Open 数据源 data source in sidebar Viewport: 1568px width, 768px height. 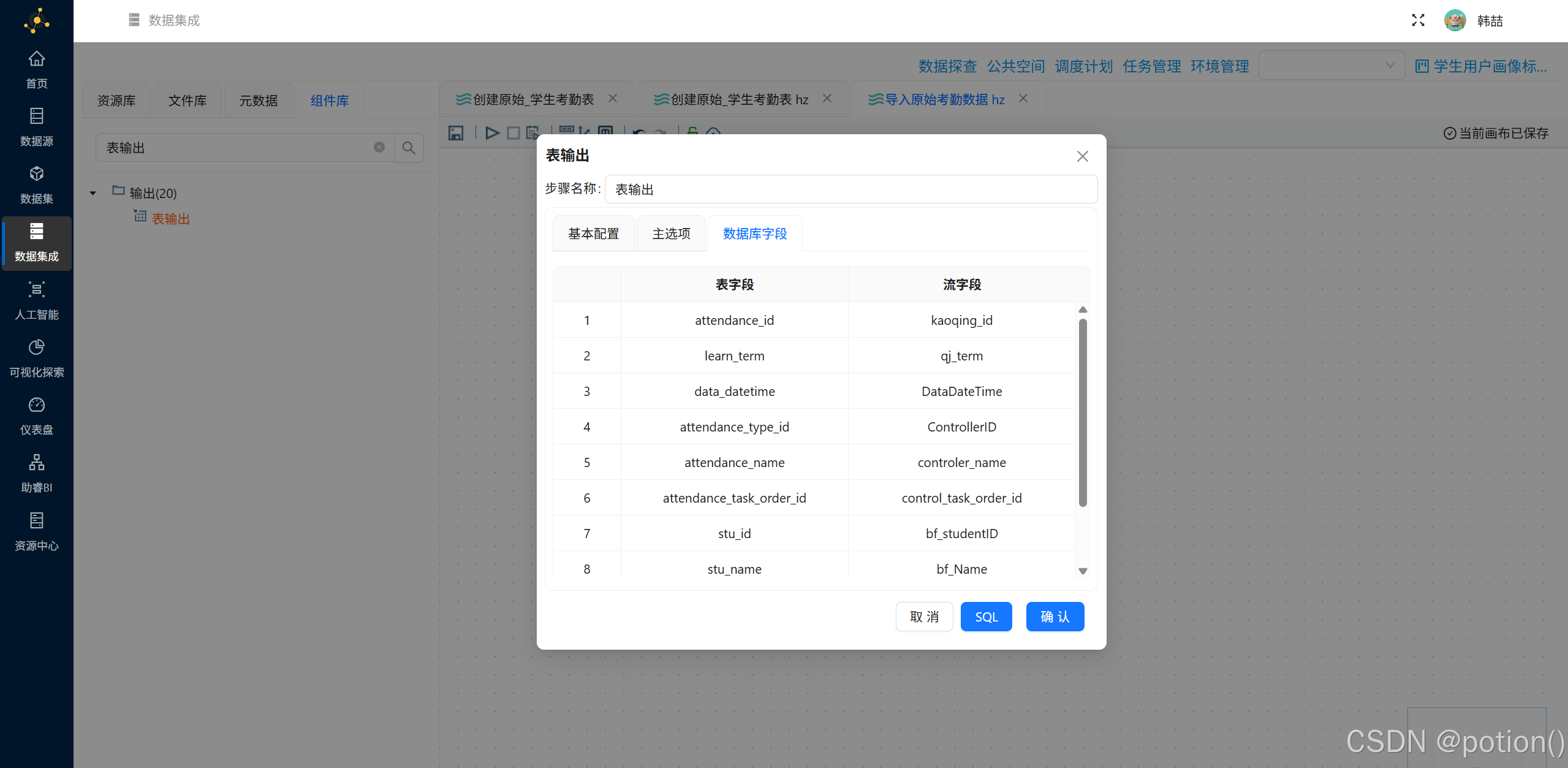point(37,127)
